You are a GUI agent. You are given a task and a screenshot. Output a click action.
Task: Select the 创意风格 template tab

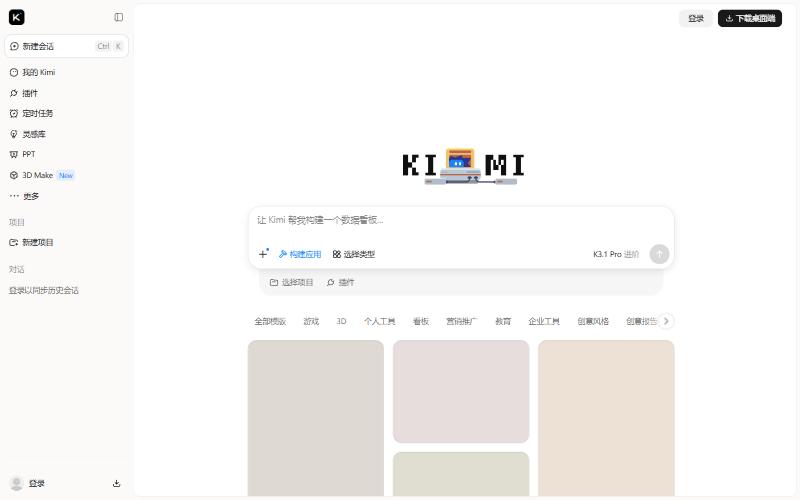click(x=593, y=321)
